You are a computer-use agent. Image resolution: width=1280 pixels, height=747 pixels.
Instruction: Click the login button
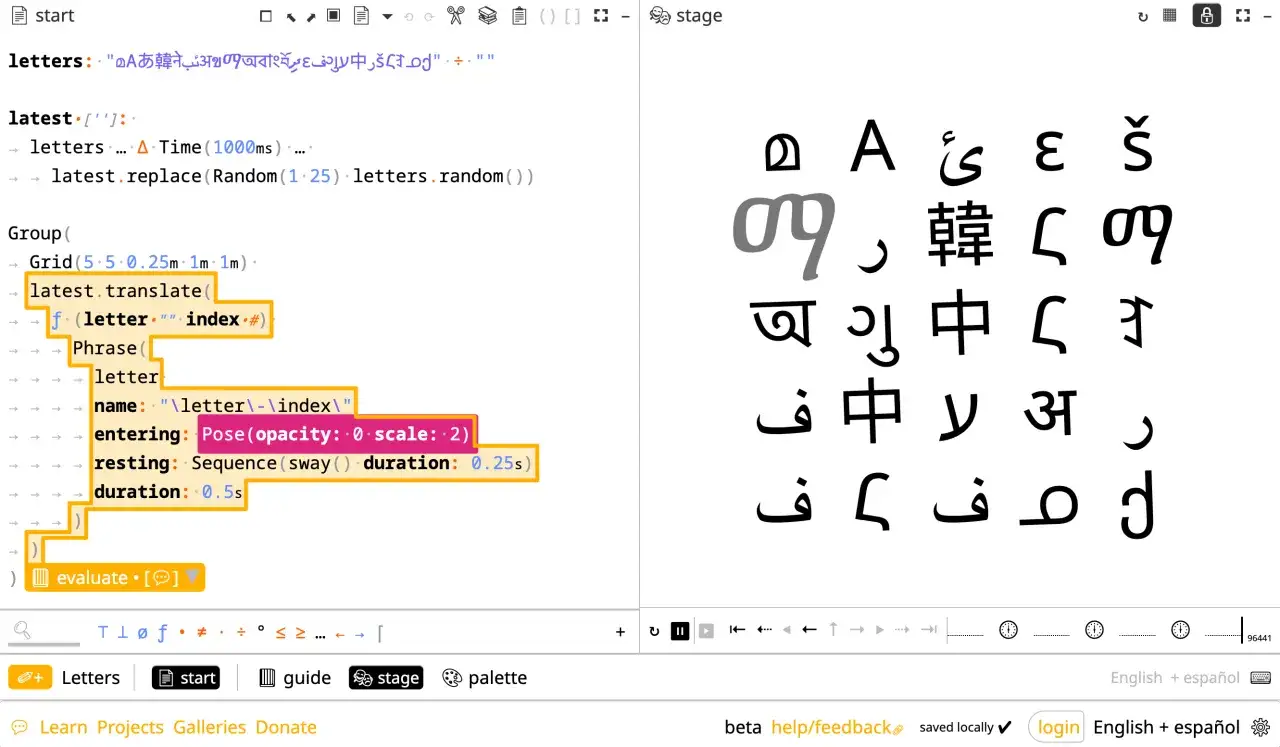tap(1057, 727)
